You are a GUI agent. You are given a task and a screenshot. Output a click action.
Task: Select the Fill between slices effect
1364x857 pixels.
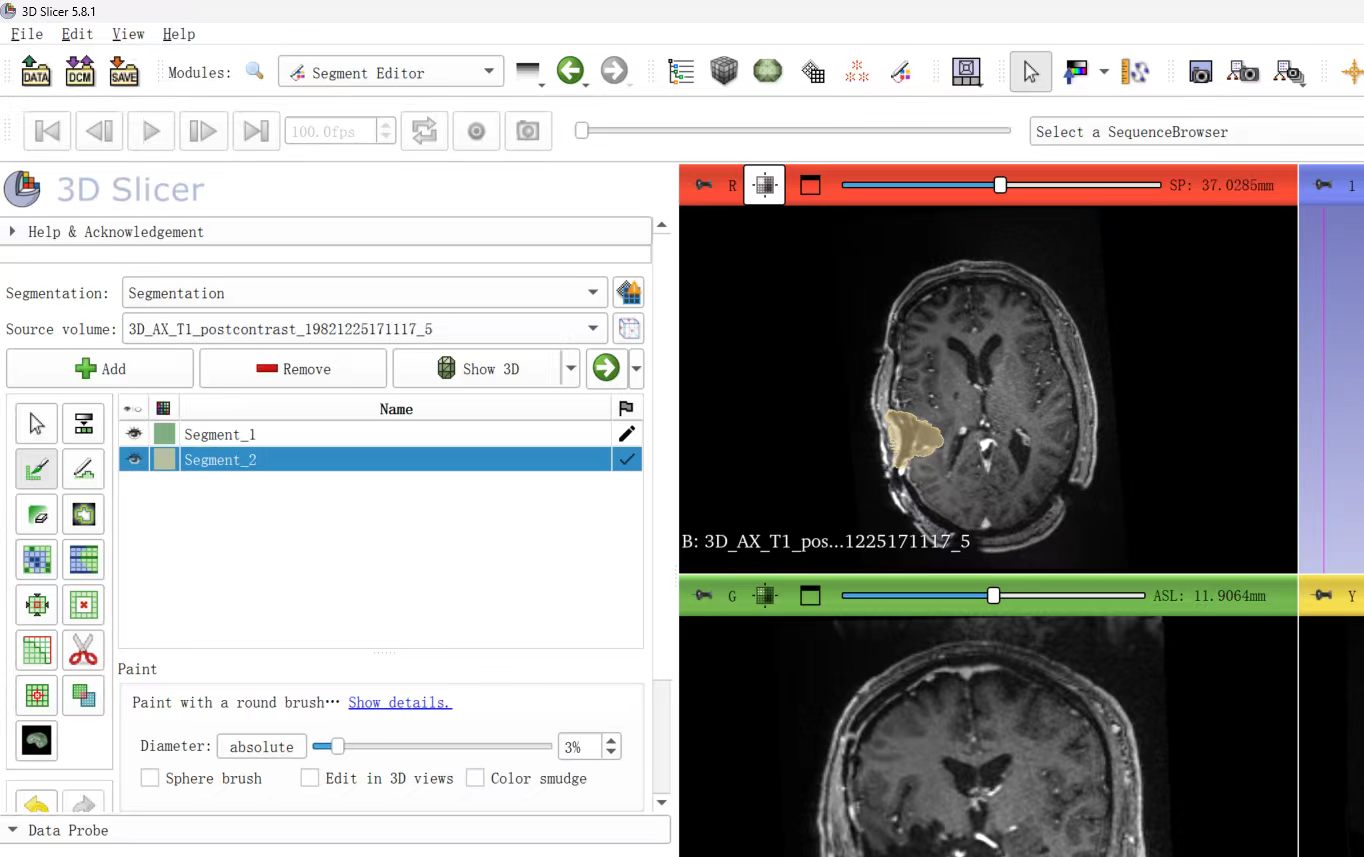[x=83, y=560]
